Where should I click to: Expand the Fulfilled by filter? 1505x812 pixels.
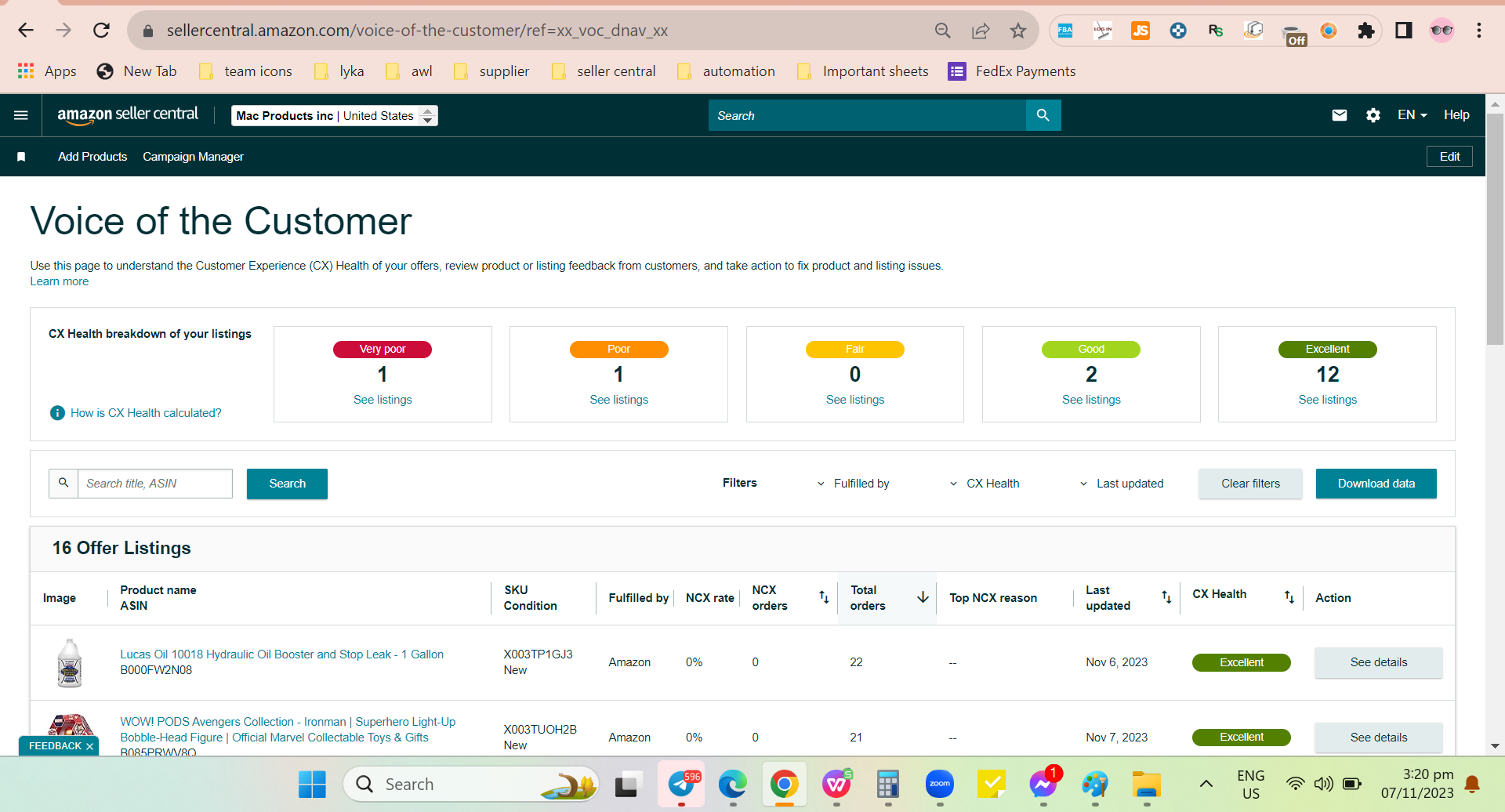[x=853, y=484]
